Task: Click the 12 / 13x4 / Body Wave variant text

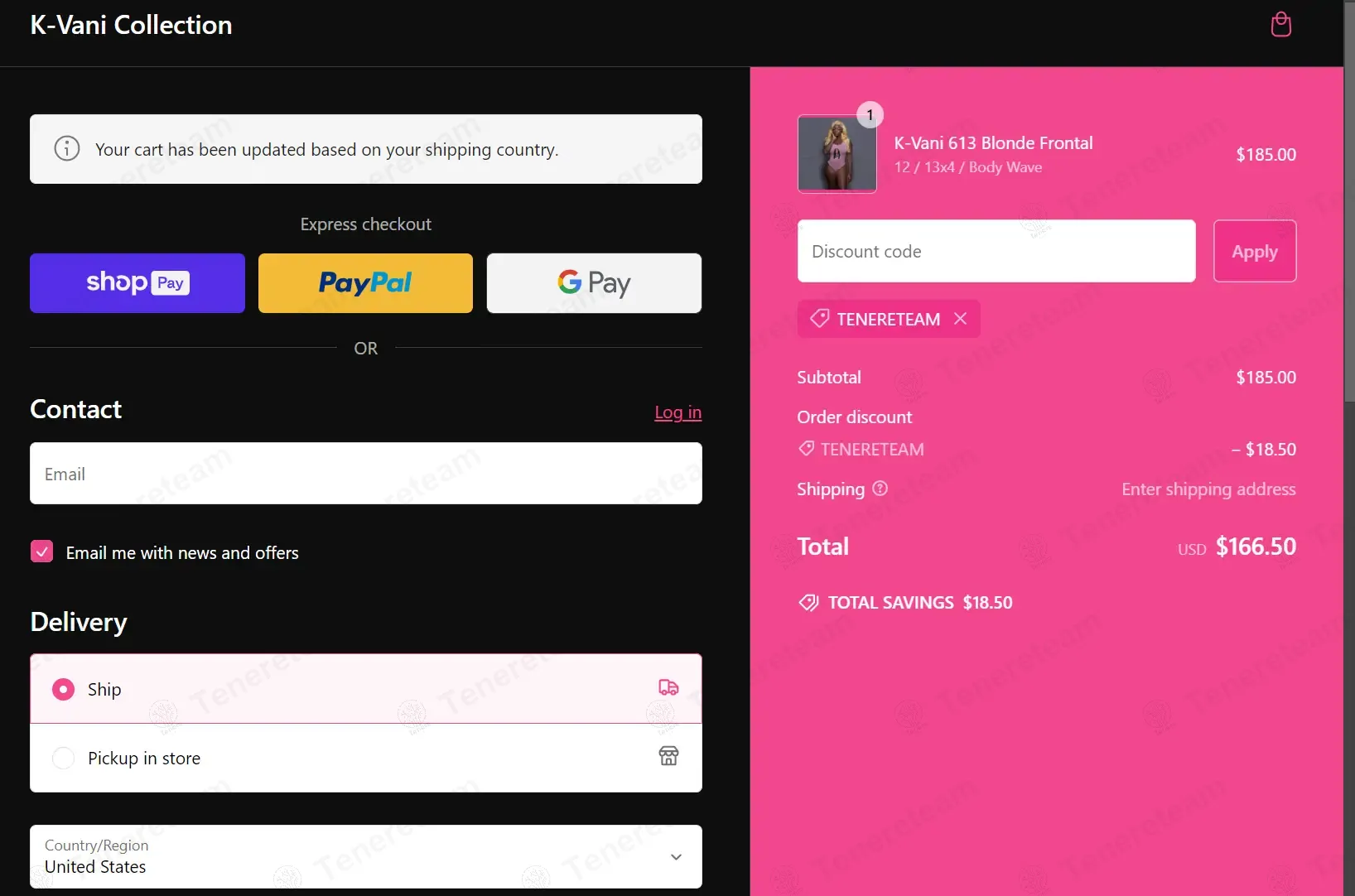Action: (968, 167)
